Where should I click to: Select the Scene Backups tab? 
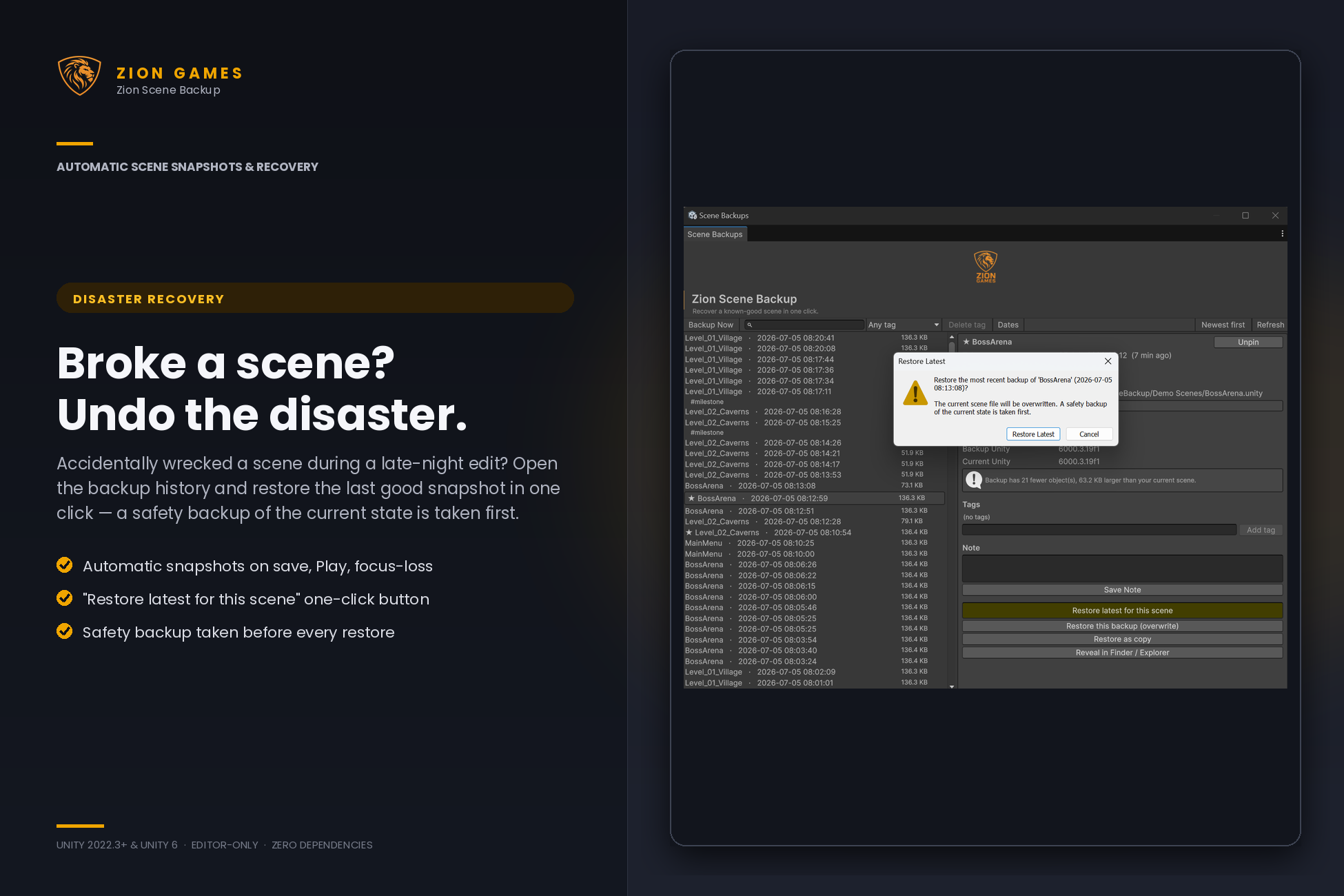pyautogui.click(x=715, y=234)
